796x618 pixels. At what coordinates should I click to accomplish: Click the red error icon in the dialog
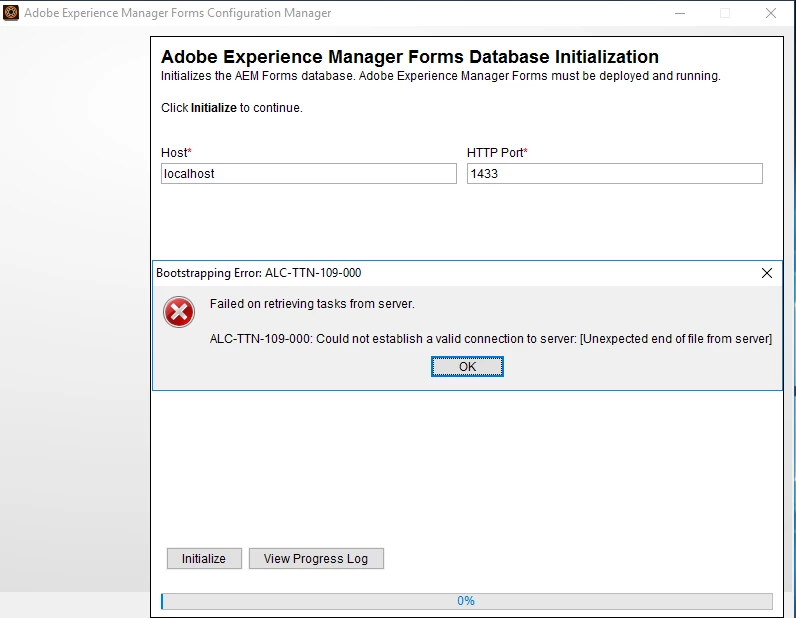tap(179, 312)
